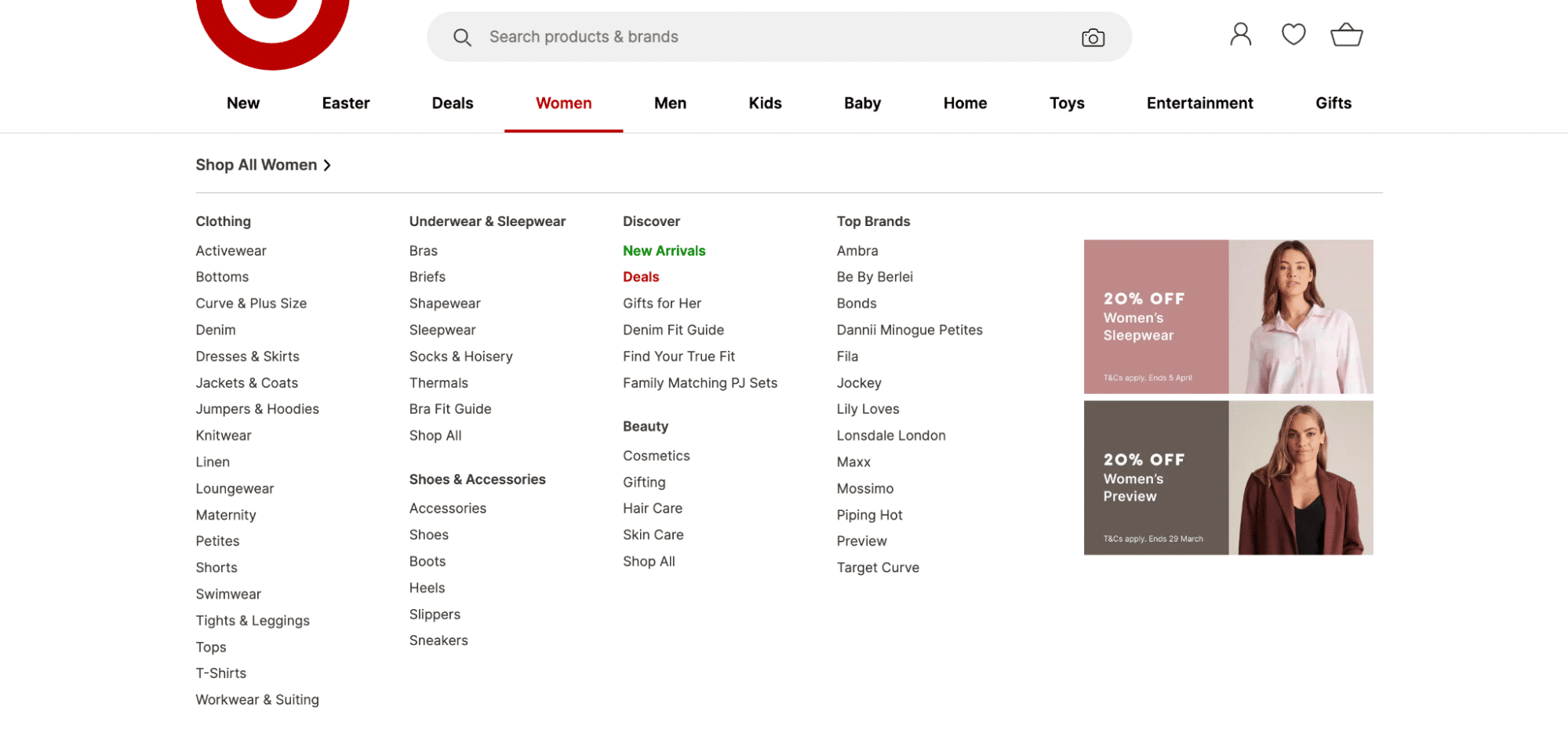Open the Kids tab
Viewport: 1568px width, 737px height.
tap(765, 103)
